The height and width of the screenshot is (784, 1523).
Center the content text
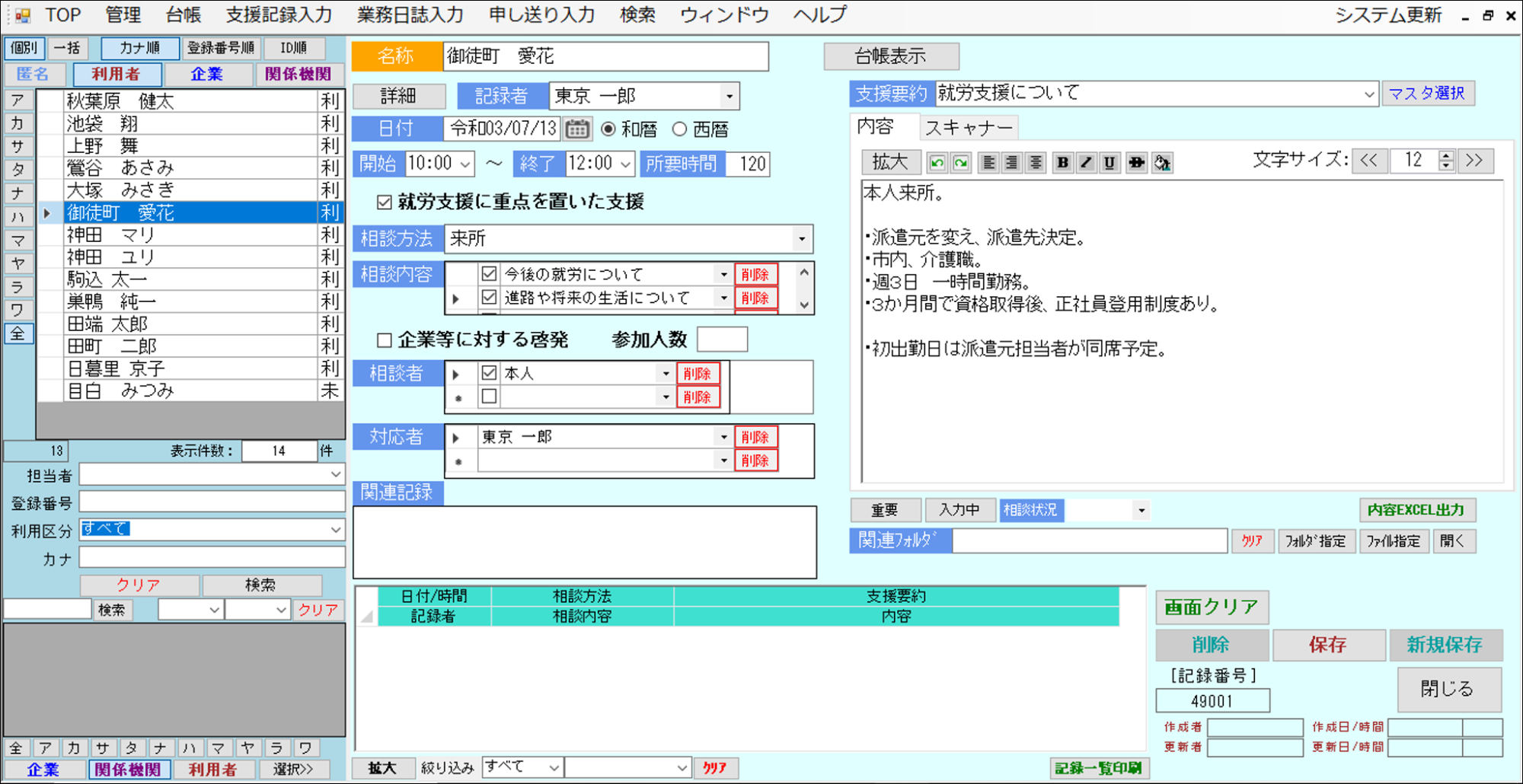pos(1036,162)
